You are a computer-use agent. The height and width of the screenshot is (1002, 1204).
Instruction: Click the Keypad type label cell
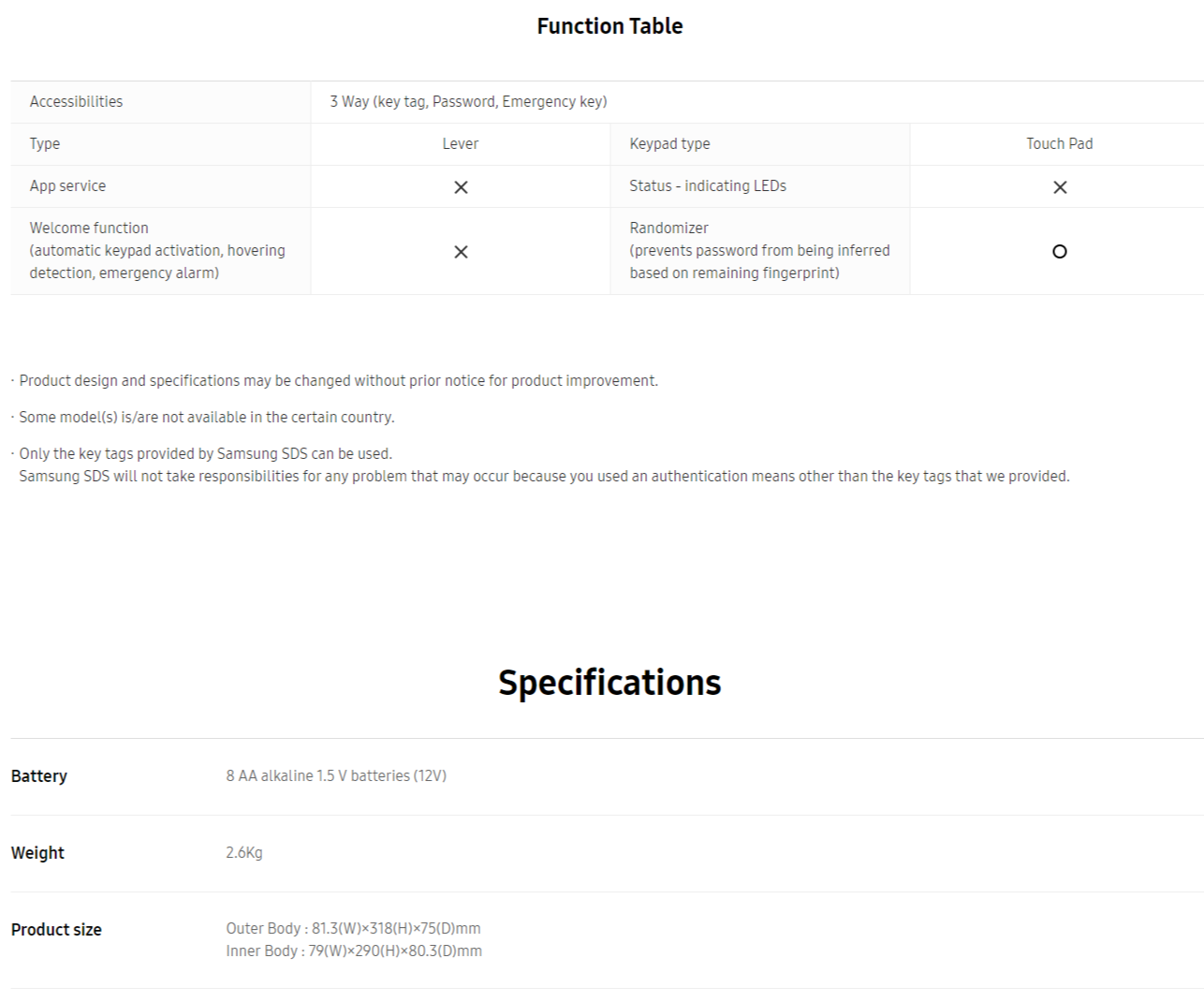pos(760,144)
